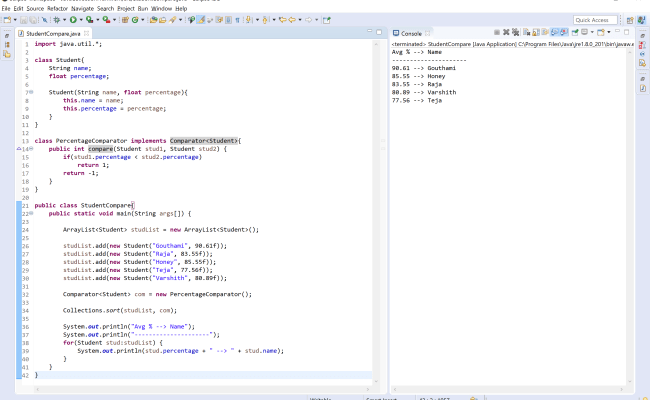Click the Save All icon
Image resolution: width=650 pixels, height=400 pixels.
tap(33, 20)
